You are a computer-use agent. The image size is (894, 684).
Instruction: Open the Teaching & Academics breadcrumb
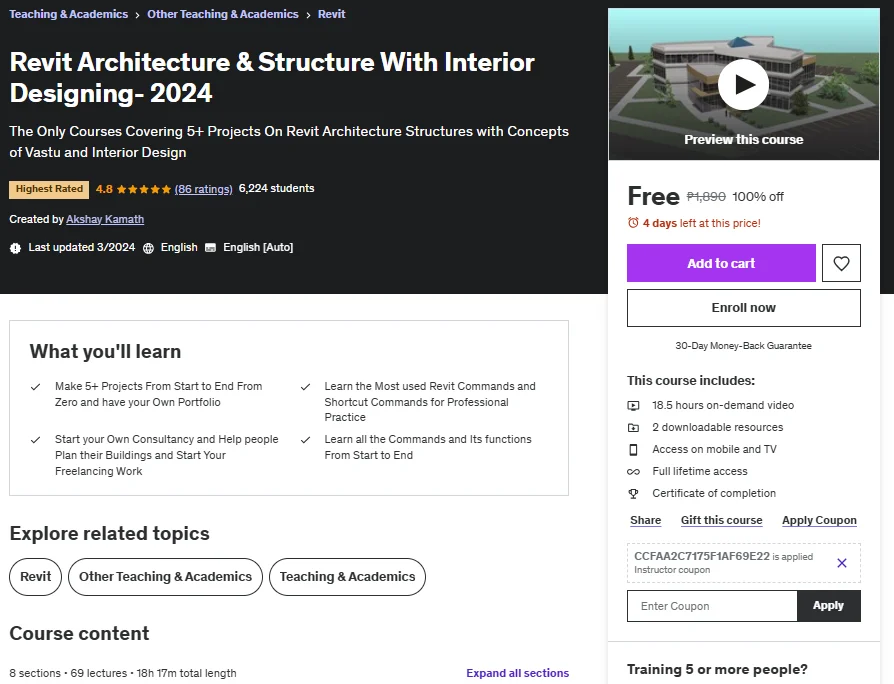click(x=68, y=14)
